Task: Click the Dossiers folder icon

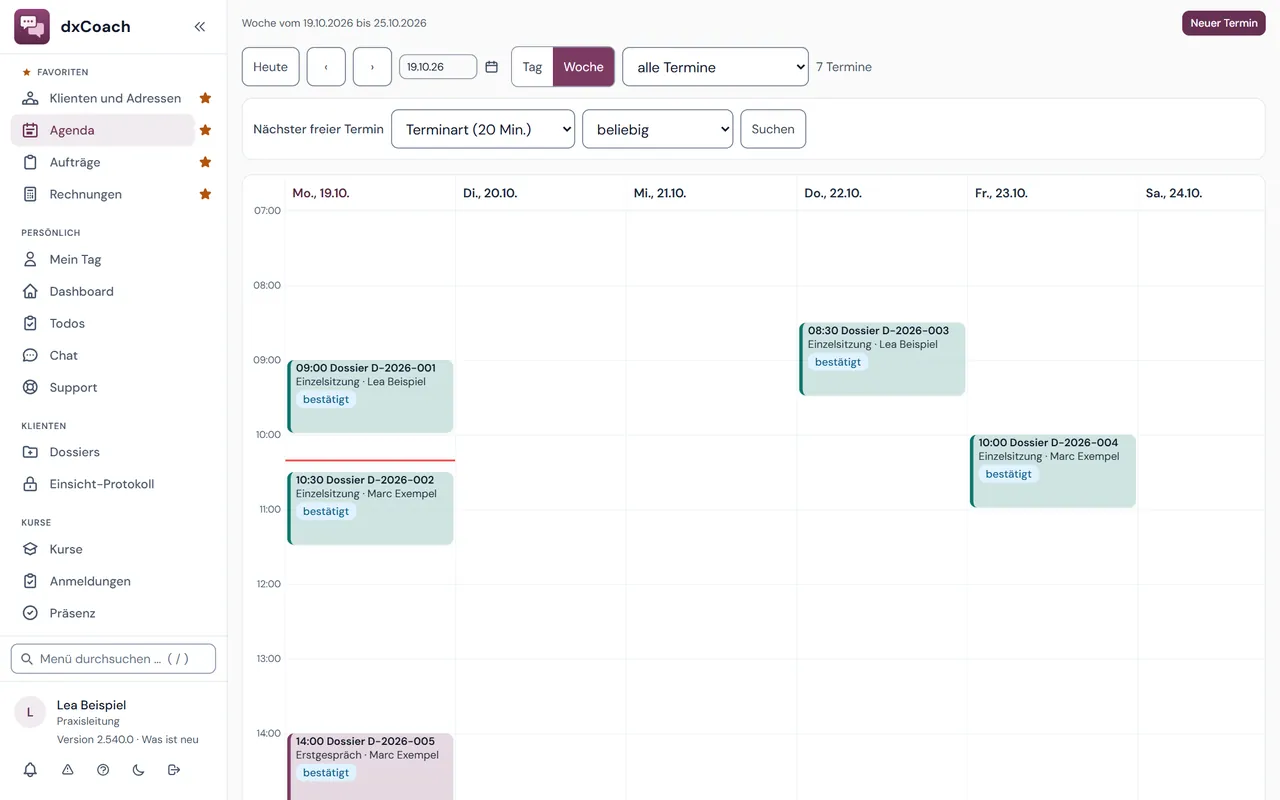Action: tap(30, 452)
